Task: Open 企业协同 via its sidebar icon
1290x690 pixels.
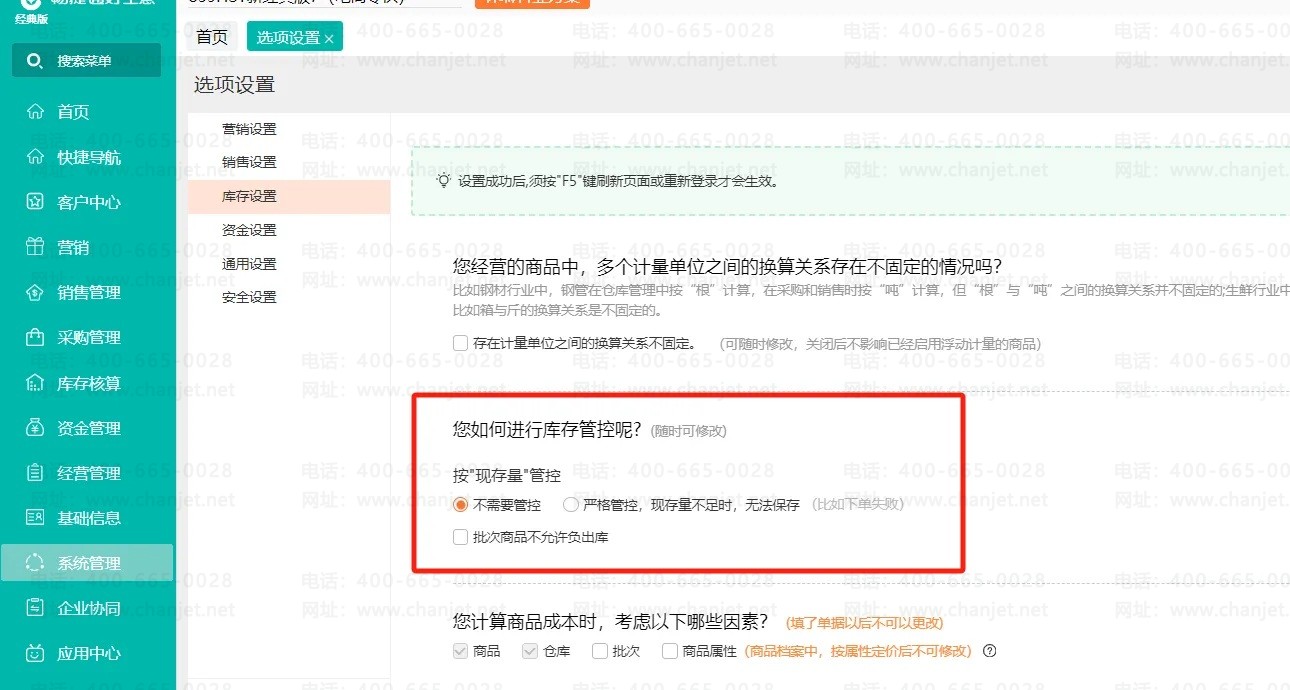Action: [x=36, y=608]
